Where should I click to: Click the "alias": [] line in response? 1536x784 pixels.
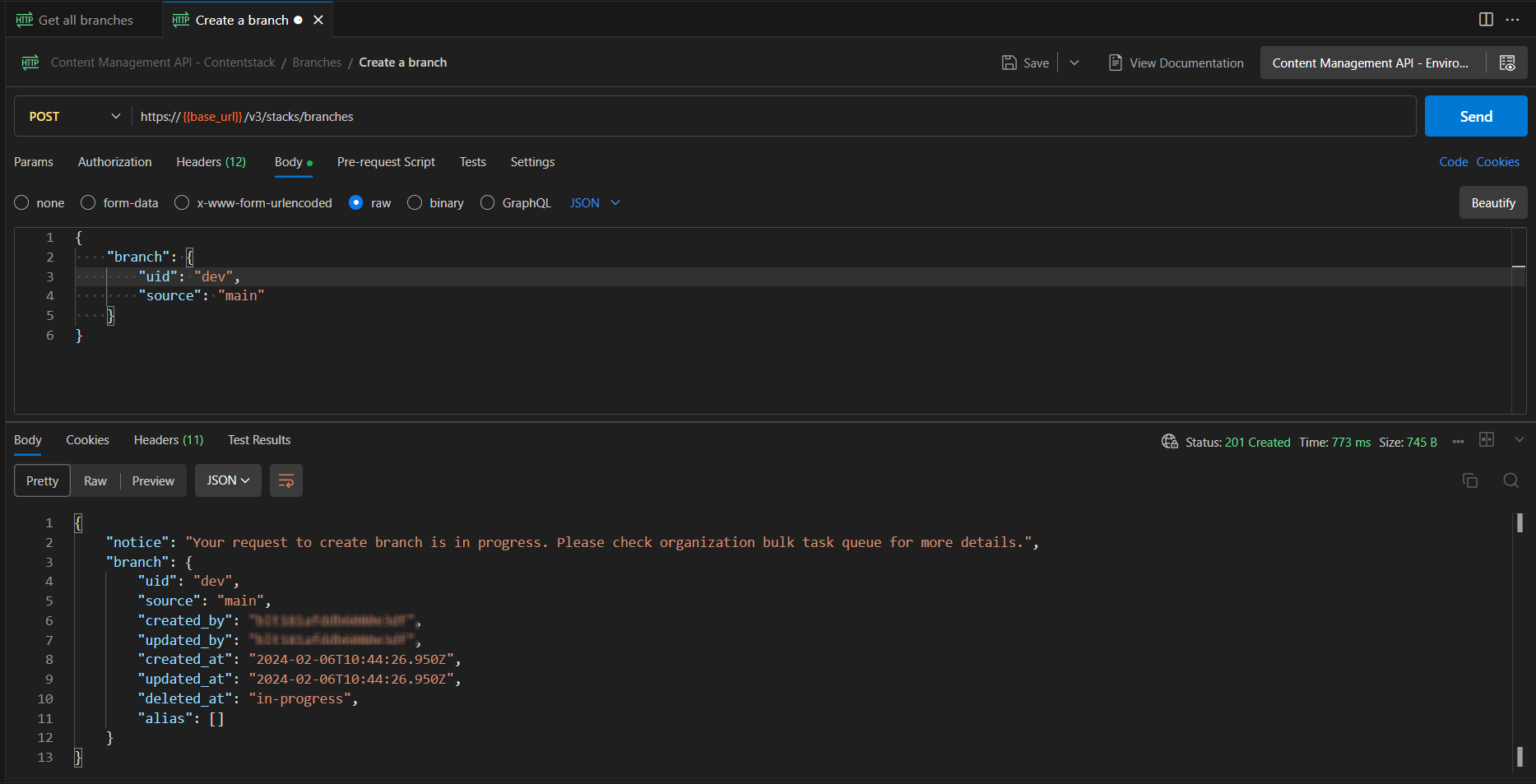point(181,718)
